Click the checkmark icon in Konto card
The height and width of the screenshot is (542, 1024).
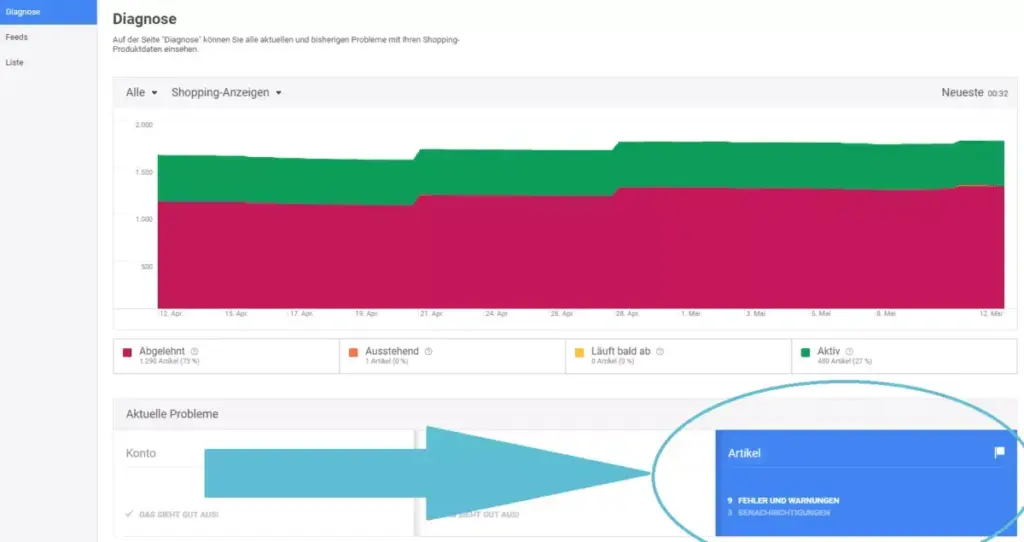coord(130,514)
